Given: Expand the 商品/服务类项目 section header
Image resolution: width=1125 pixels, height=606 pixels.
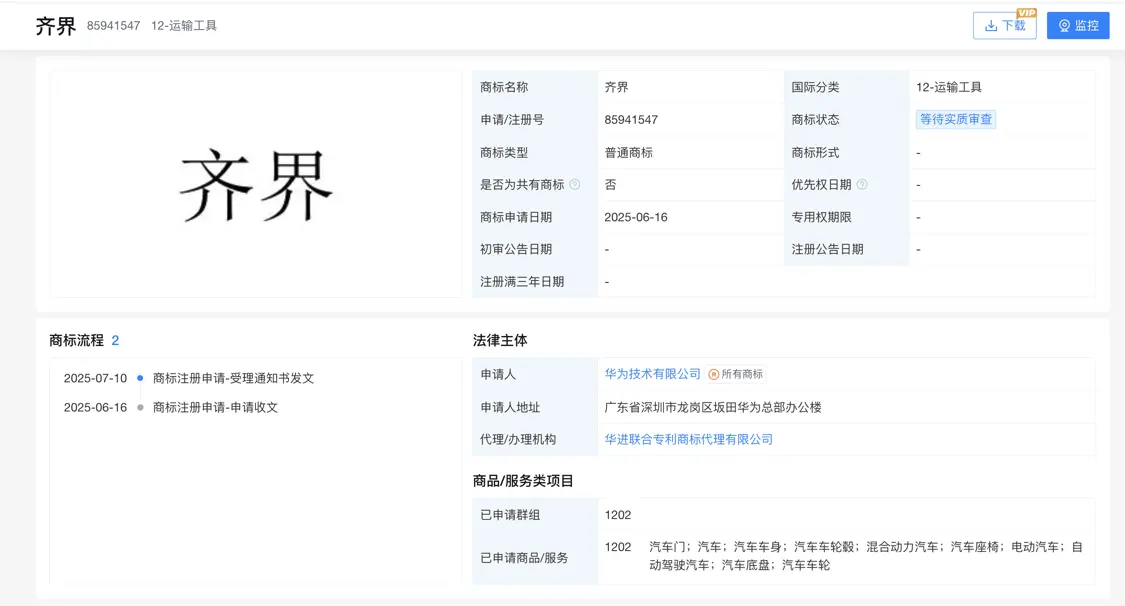Looking at the screenshot, I should click(521, 480).
